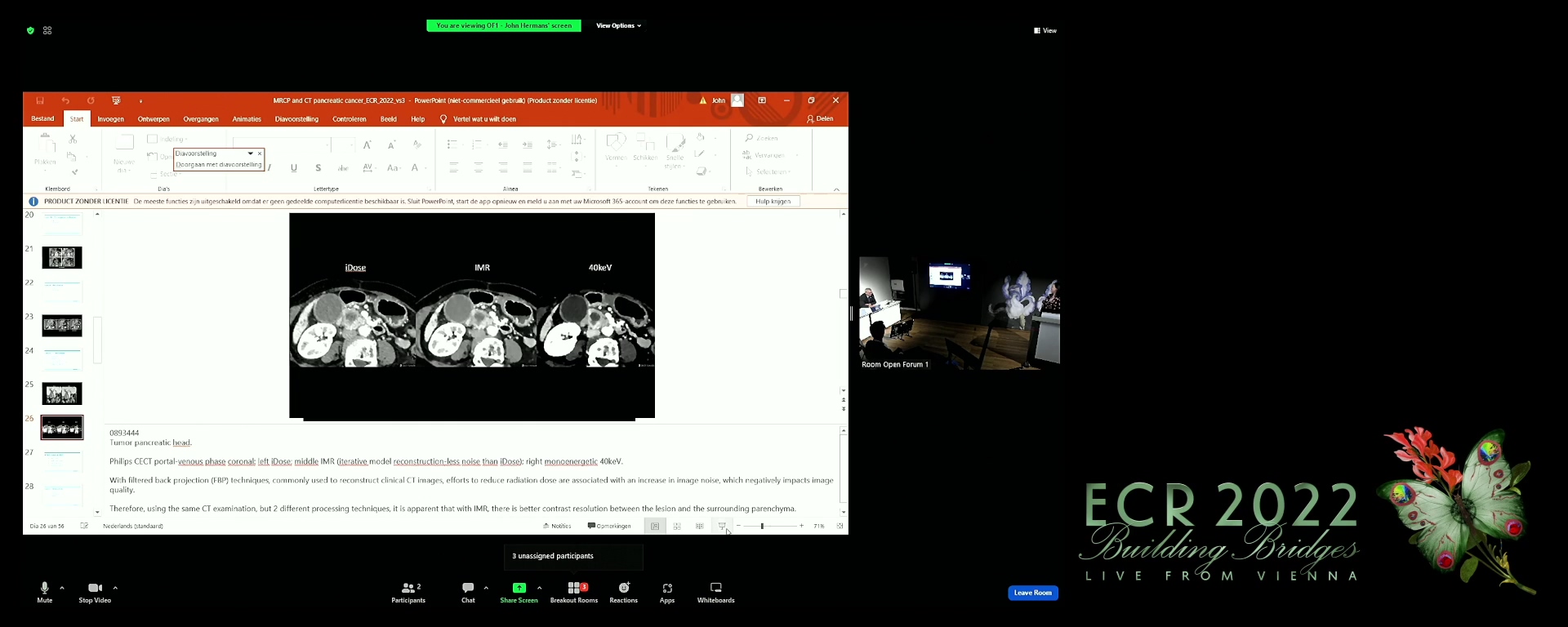Image resolution: width=1568 pixels, height=627 pixels.
Task: Open Zoom Participants panel
Action: tap(408, 592)
